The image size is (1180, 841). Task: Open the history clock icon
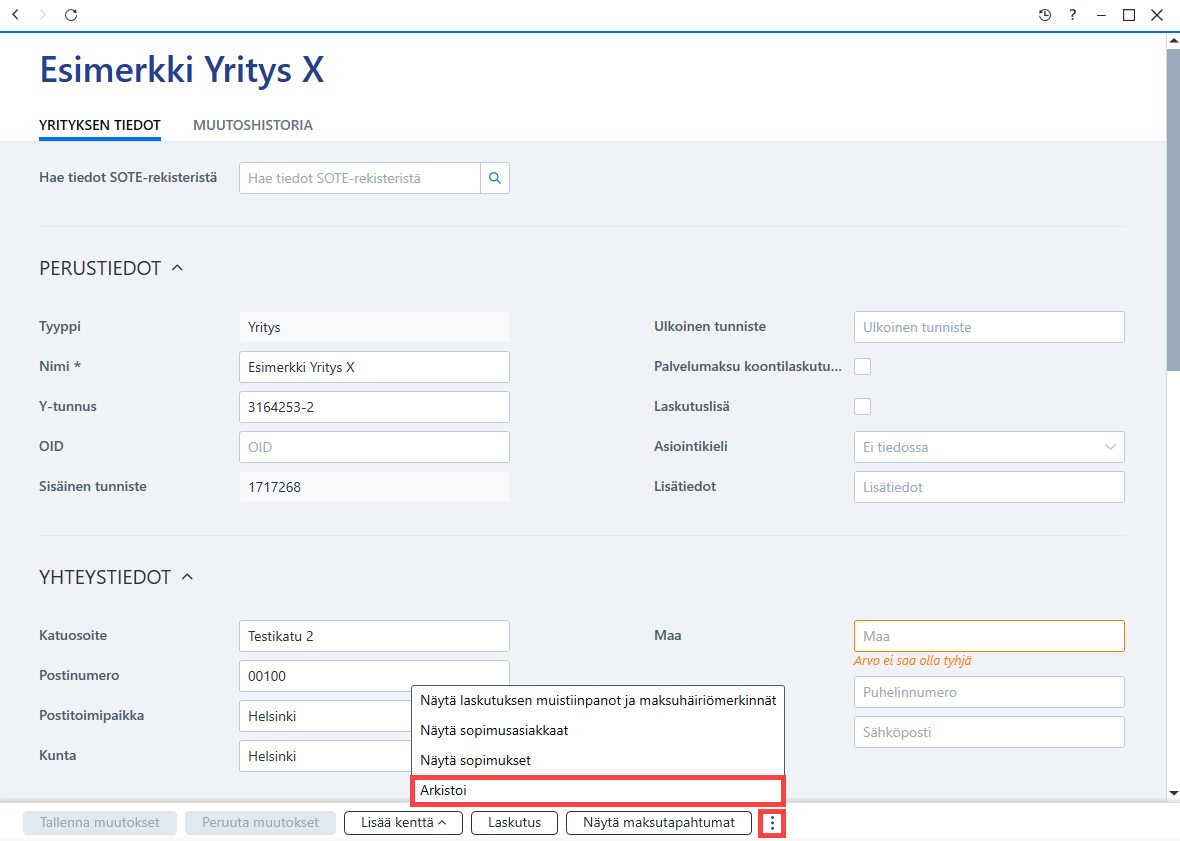1045,15
